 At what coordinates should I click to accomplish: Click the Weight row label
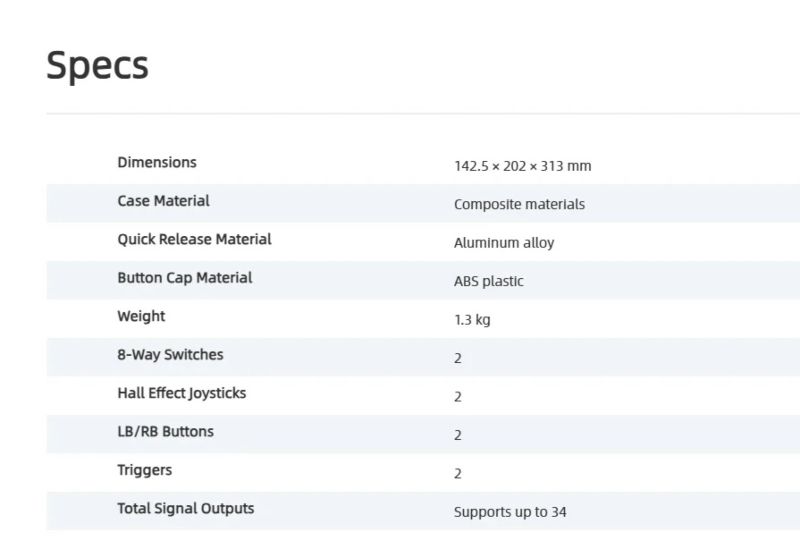141,316
